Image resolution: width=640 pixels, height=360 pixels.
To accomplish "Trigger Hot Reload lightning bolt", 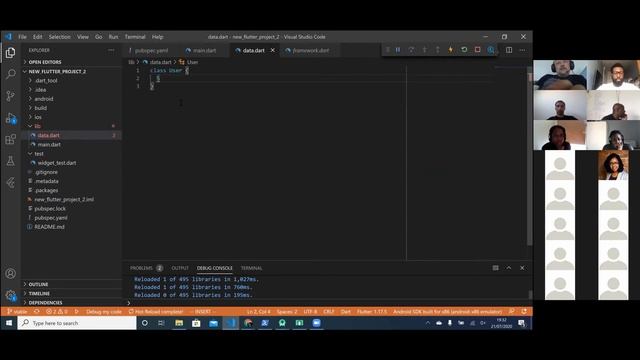I will [x=451, y=50].
